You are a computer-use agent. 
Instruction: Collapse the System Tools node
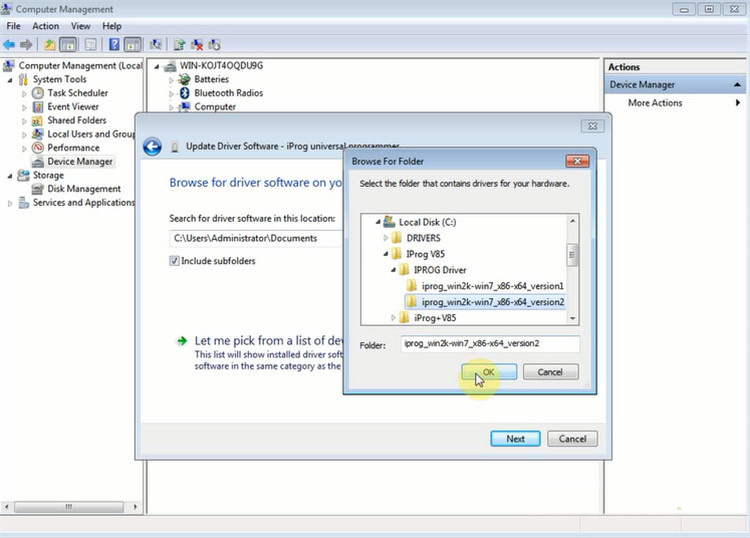10,80
